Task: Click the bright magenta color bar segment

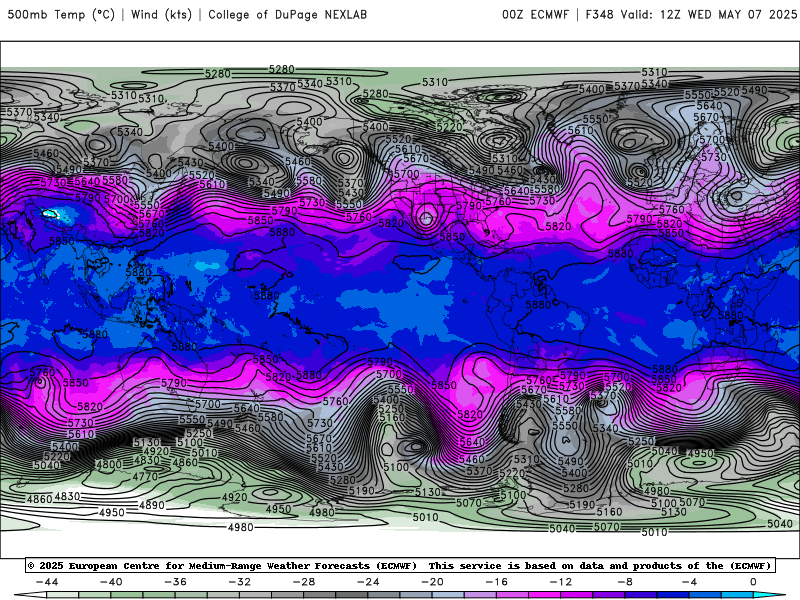Action: tap(545, 595)
